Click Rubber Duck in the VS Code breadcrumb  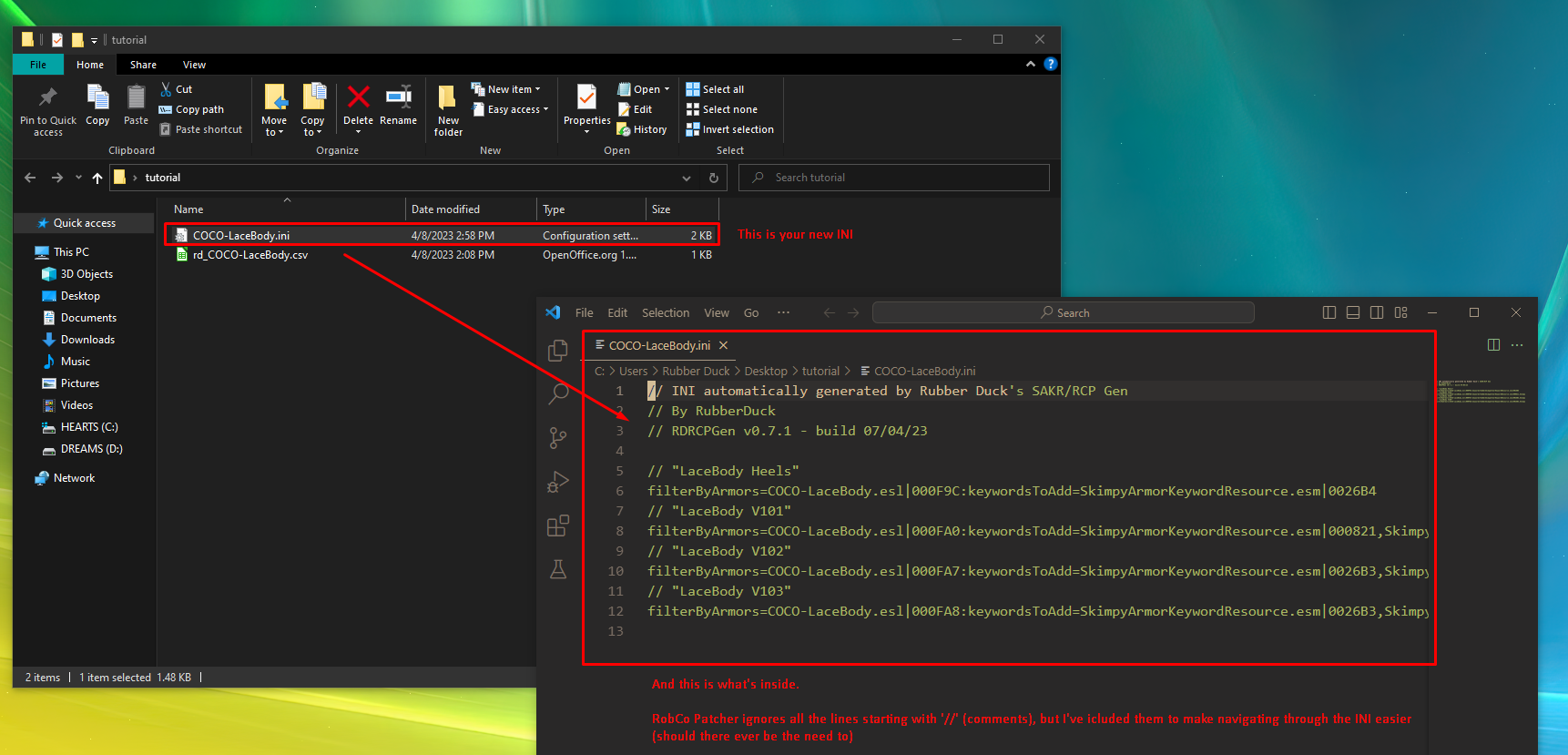[x=696, y=371]
